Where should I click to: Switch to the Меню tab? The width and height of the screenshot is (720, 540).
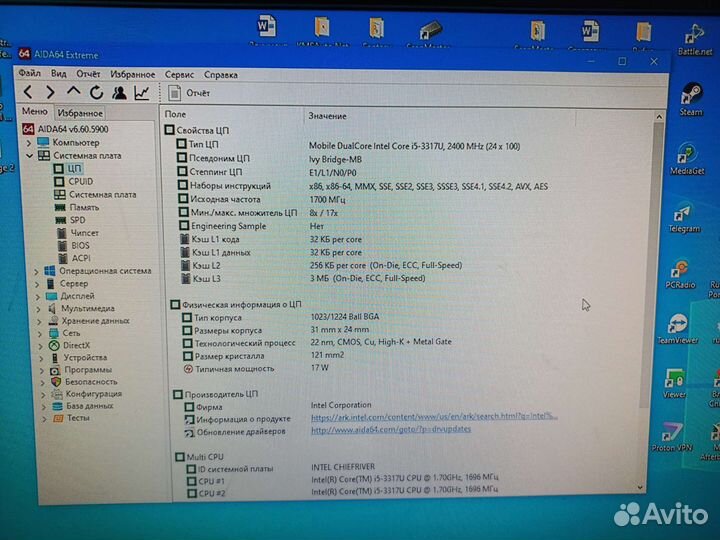click(x=35, y=112)
